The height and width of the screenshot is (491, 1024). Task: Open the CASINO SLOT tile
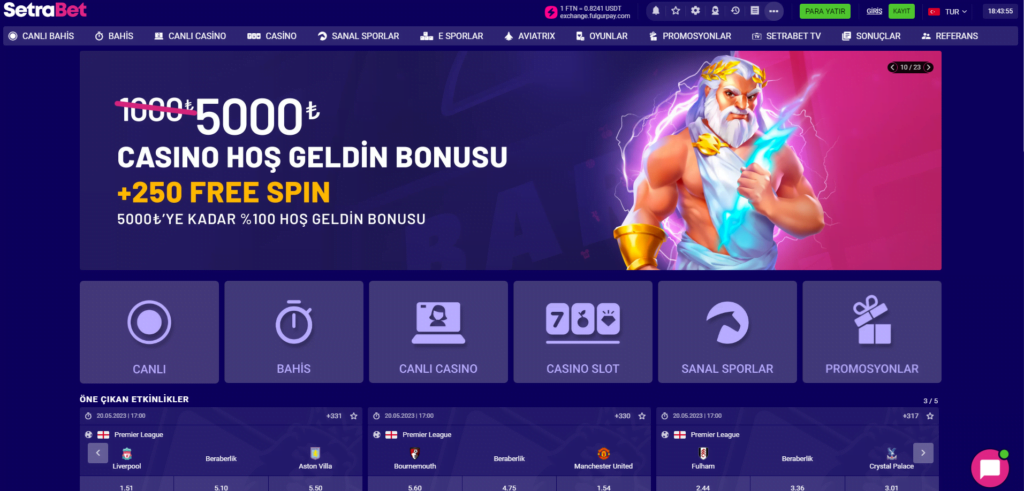pos(583,332)
